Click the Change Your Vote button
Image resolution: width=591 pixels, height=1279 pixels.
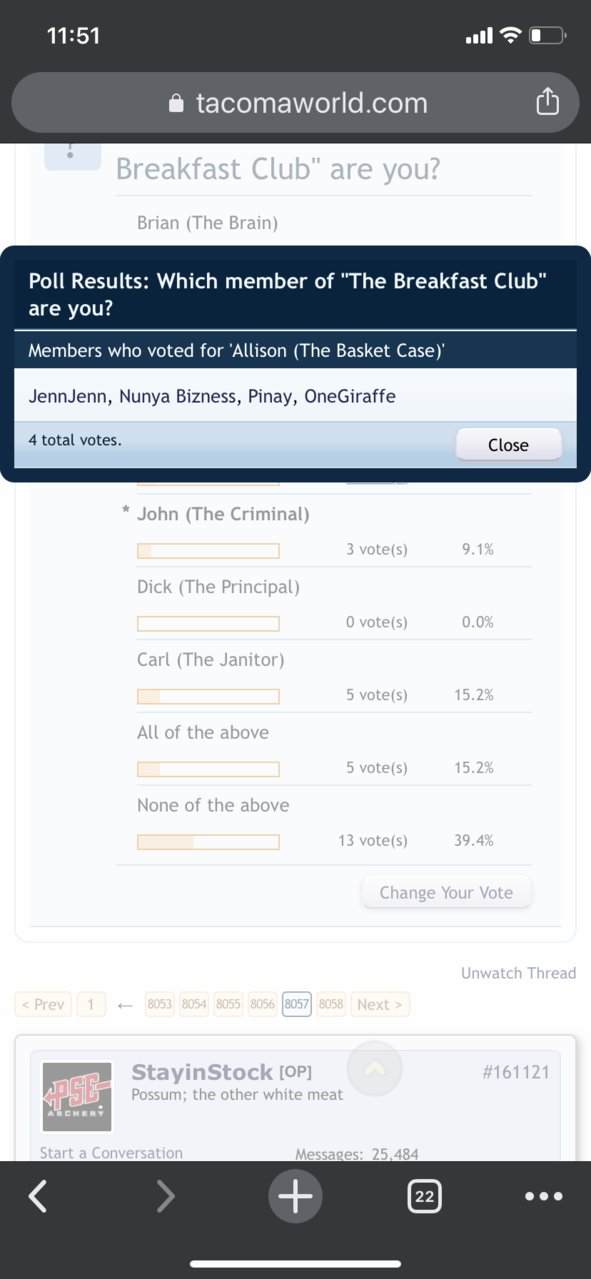446,893
